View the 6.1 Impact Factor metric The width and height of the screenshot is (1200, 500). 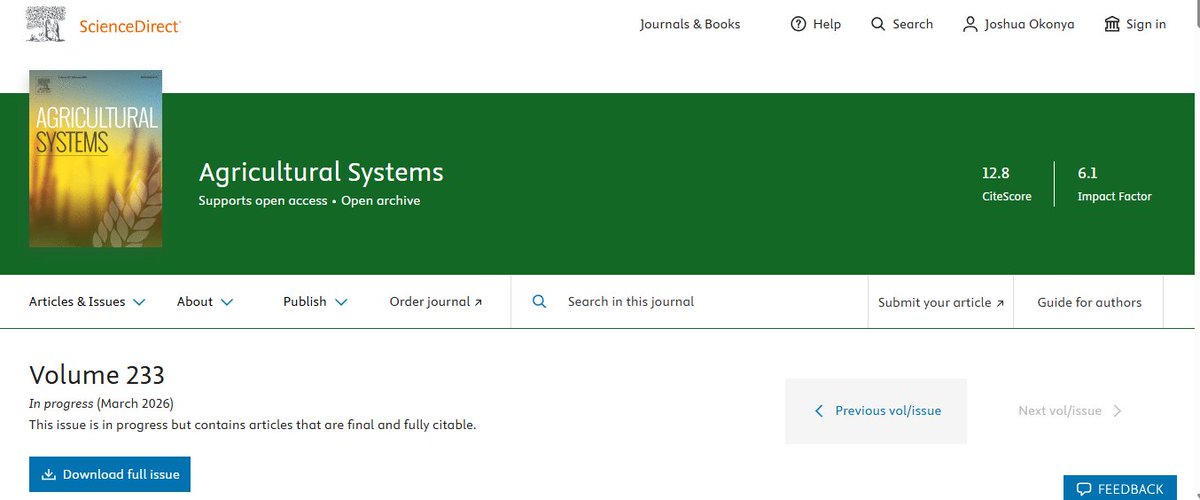click(1114, 184)
